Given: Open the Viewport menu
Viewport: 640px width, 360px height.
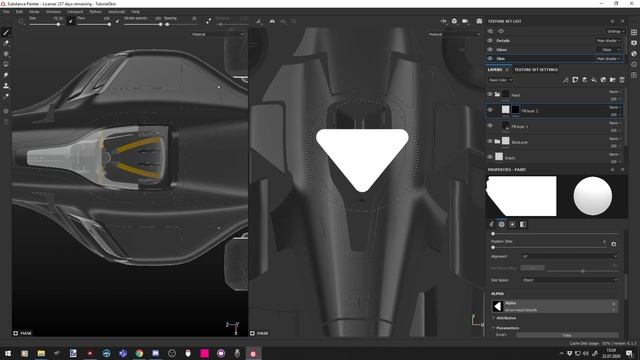Looking at the screenshot, I should [x=75, y=12].
